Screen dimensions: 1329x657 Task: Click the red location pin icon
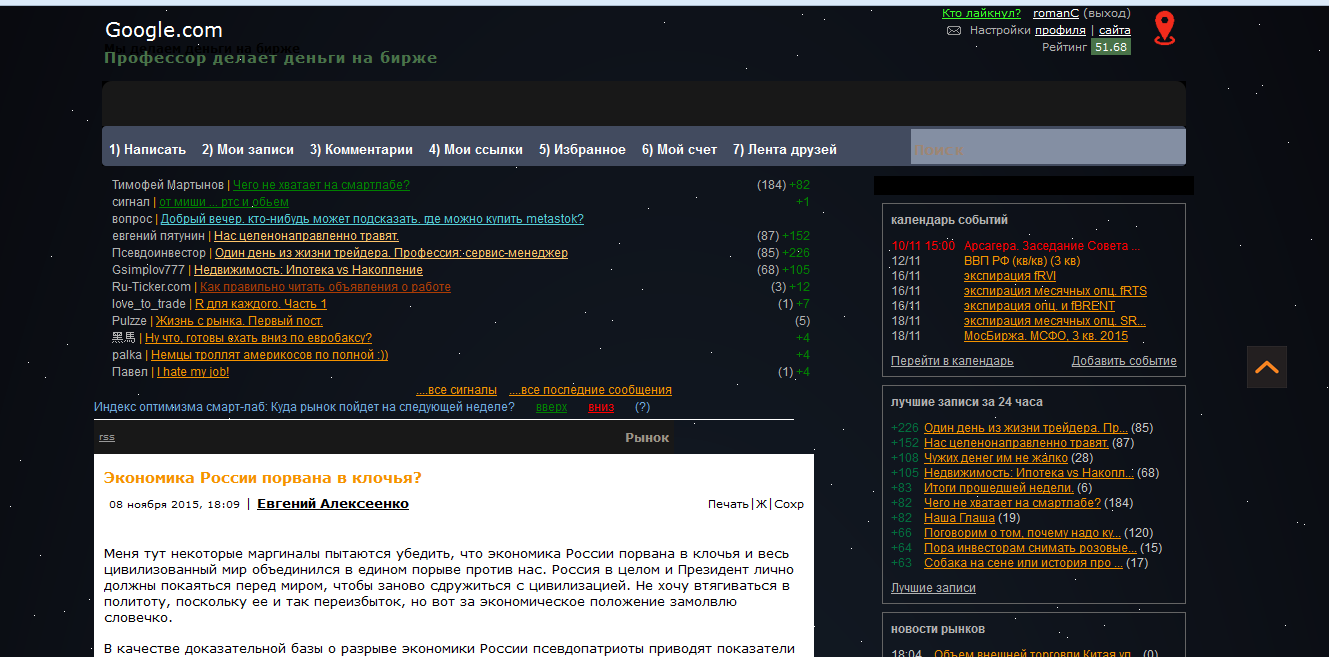1164,28
